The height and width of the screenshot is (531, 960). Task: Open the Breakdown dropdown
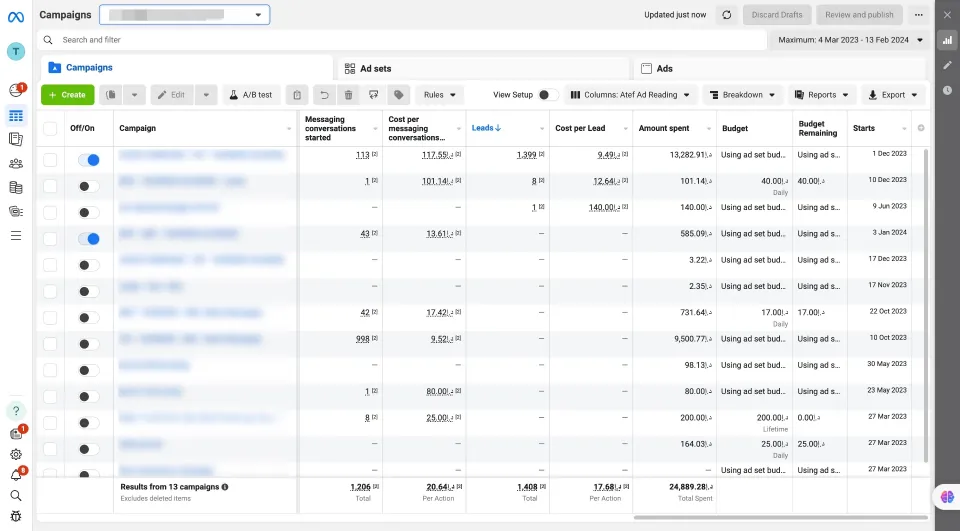(742, 95)
